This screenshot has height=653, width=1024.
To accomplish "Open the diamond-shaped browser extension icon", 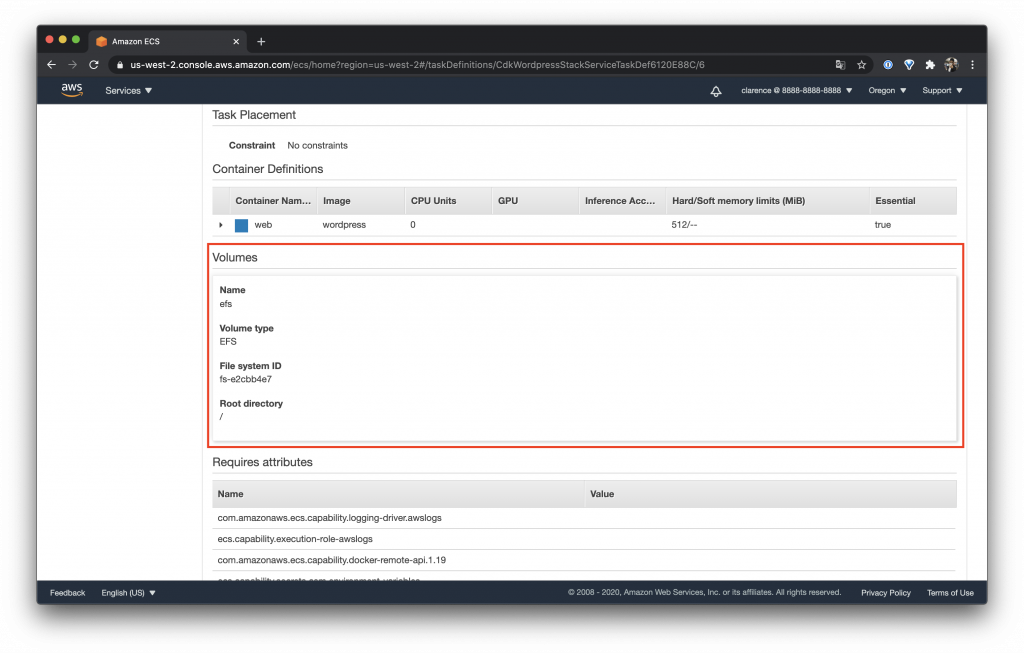I will 909,65.
